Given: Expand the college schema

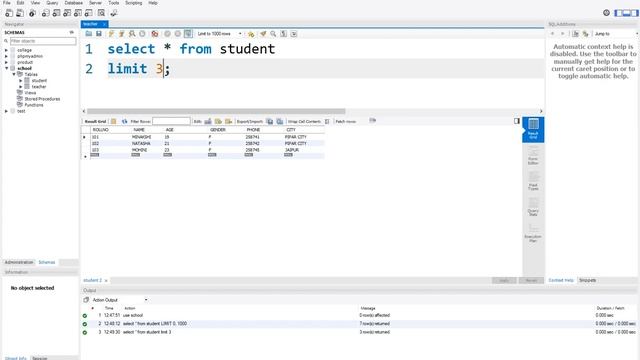Looking at the screenshot, I should pyautogui.click(x=6, y=50).
